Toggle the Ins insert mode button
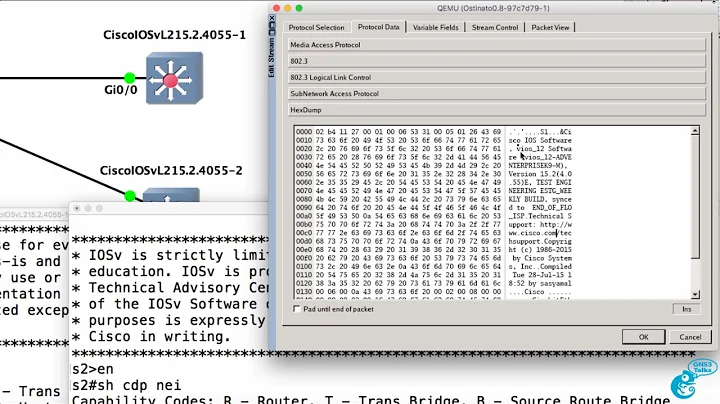720x404 pixels. click(686, 309)
